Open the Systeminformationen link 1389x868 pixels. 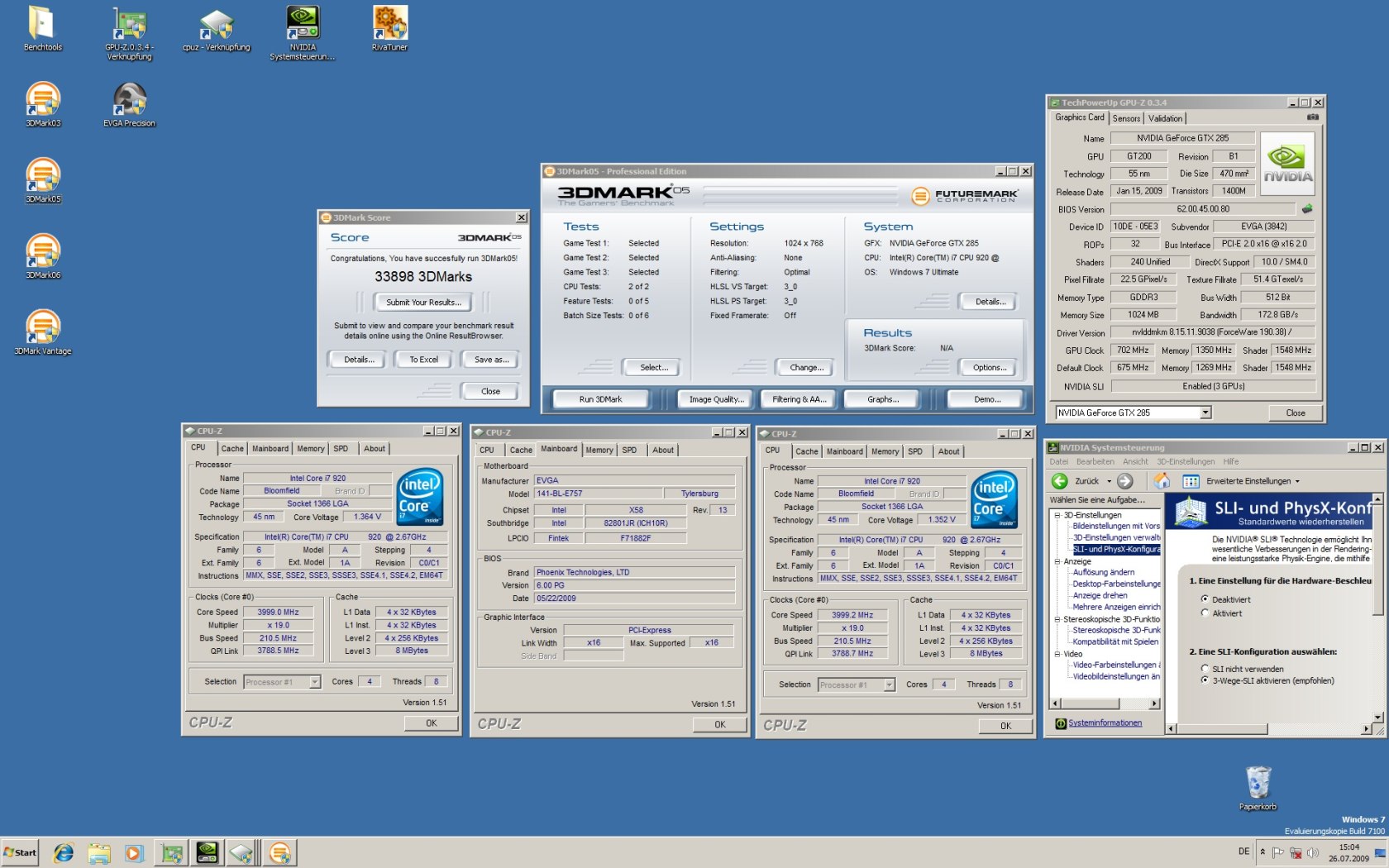click(x=1105, y=723)
